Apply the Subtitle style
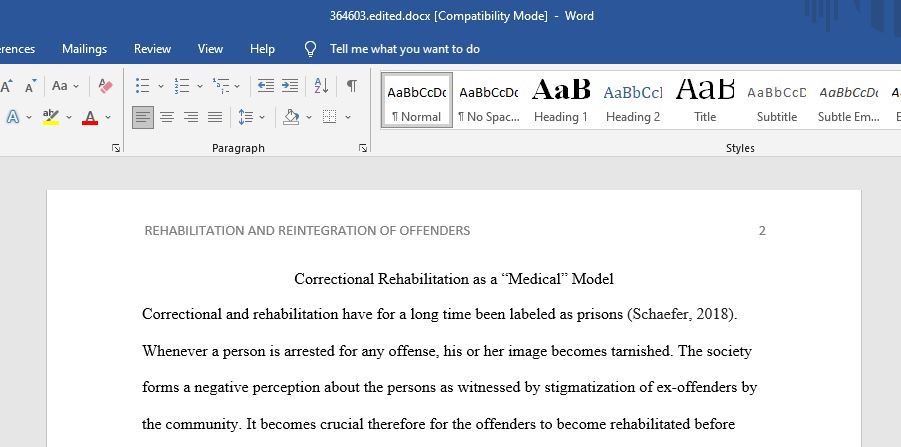This screenshot has height=447, width=901. (777, 100)
